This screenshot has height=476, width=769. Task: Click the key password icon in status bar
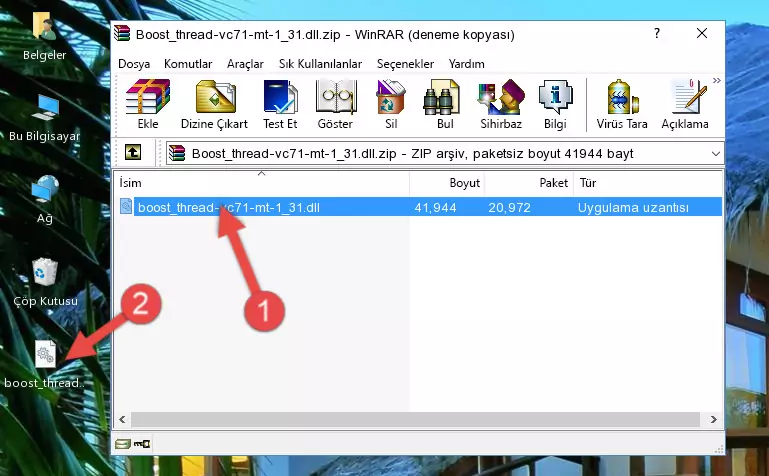coord(142,444)
